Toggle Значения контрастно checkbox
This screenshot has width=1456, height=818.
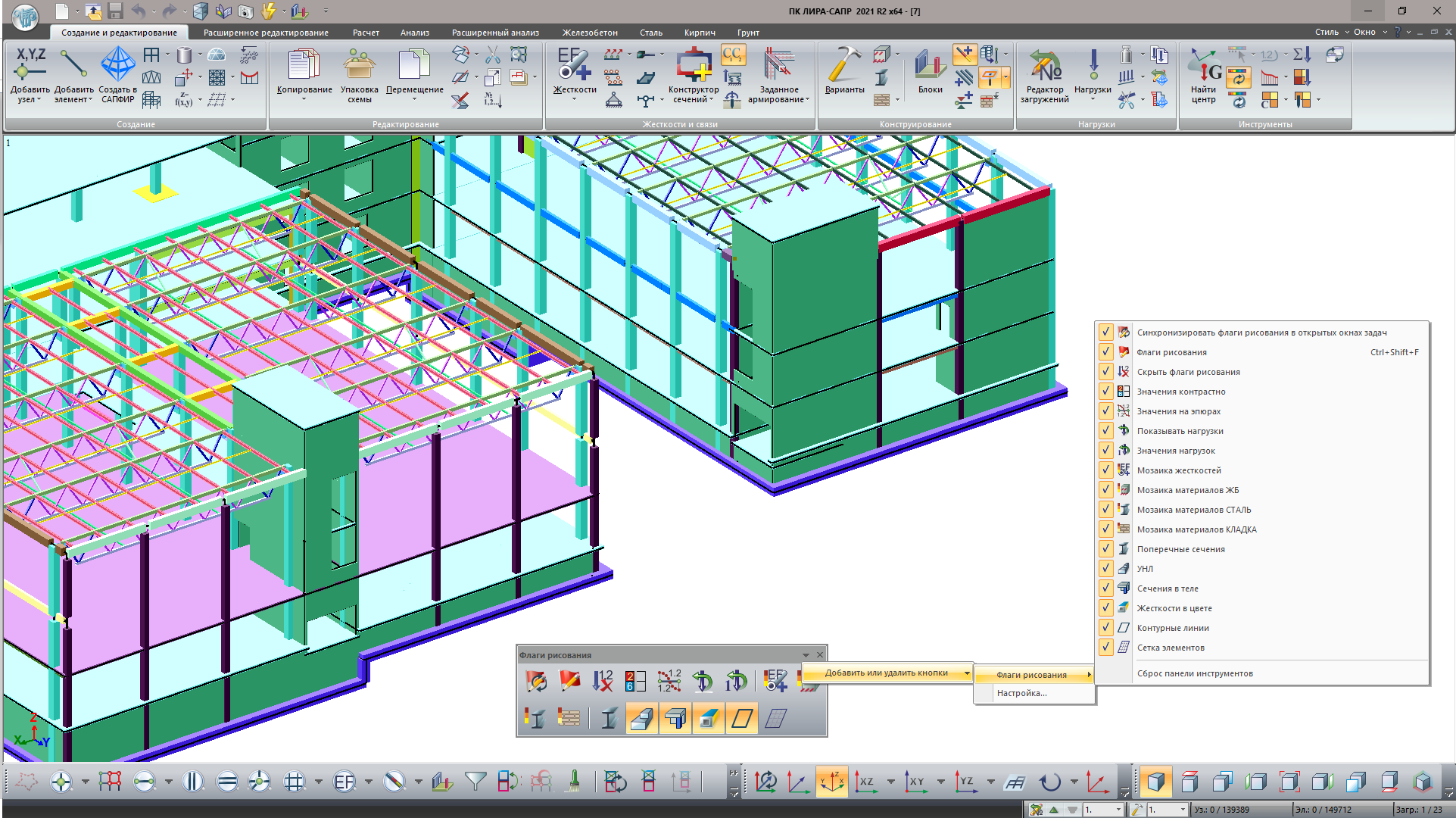click(x=1105, y=391)
